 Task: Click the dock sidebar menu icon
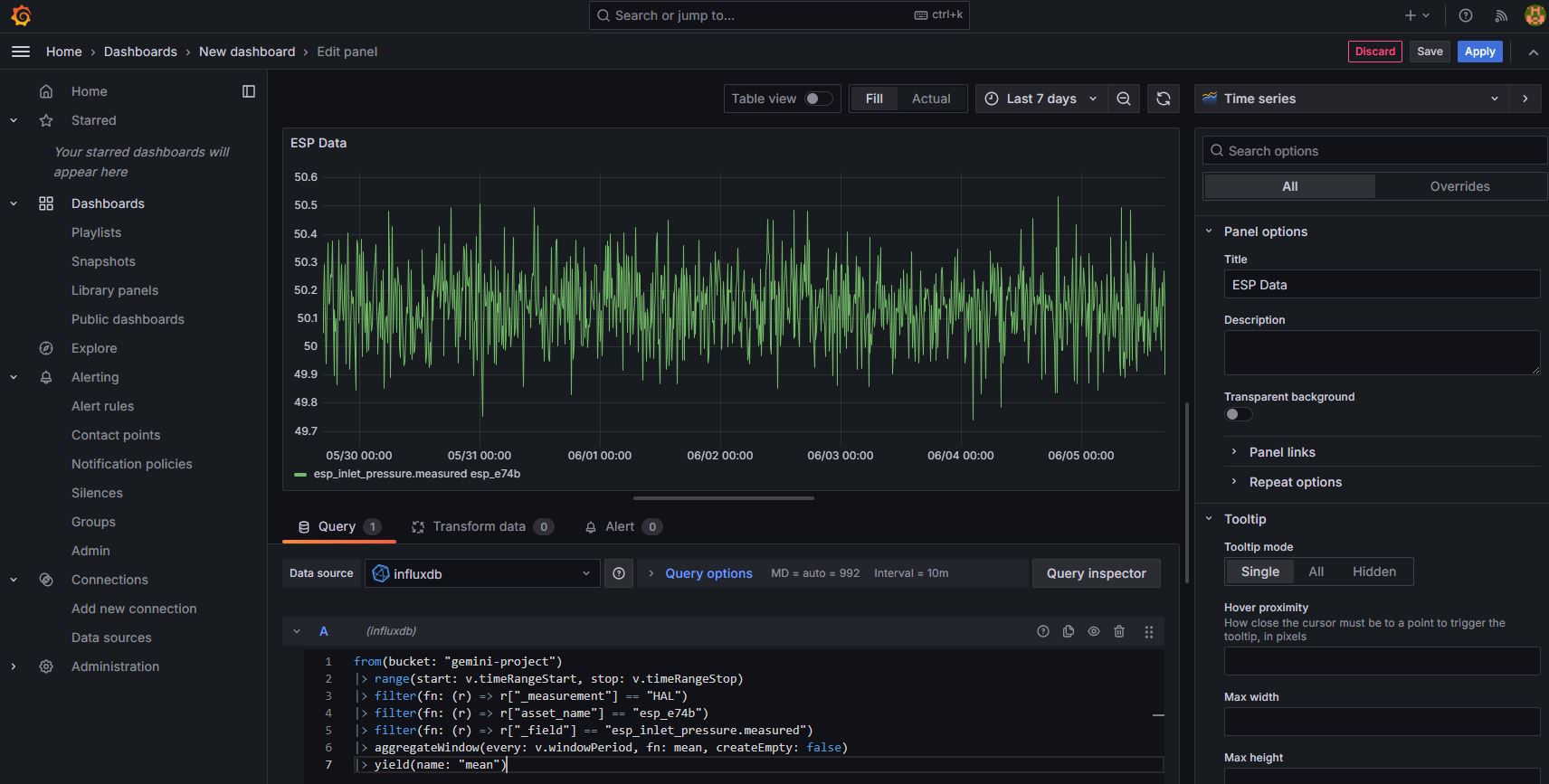pos(249,91)
